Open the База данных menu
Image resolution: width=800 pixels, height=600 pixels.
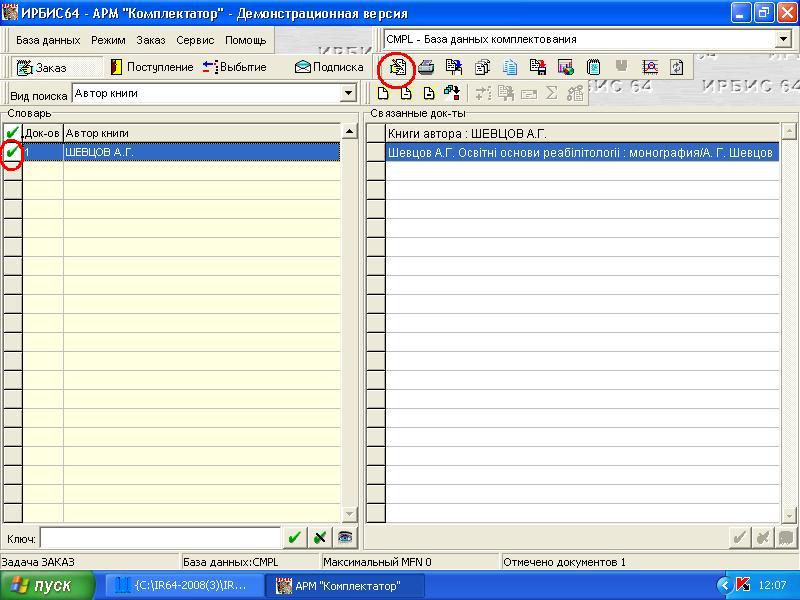(48, 40)
